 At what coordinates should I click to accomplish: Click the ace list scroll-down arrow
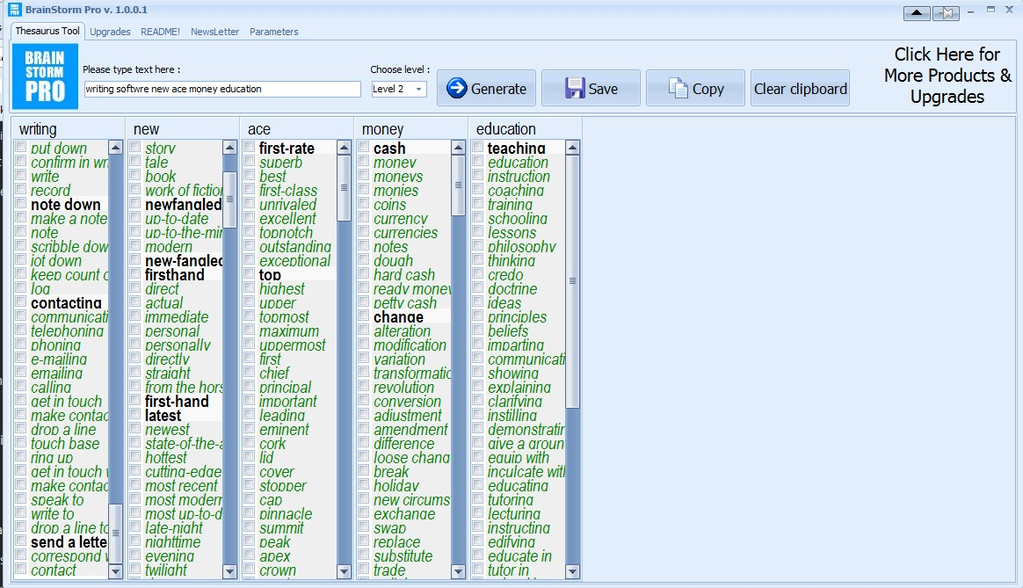[x=344, y=571]
